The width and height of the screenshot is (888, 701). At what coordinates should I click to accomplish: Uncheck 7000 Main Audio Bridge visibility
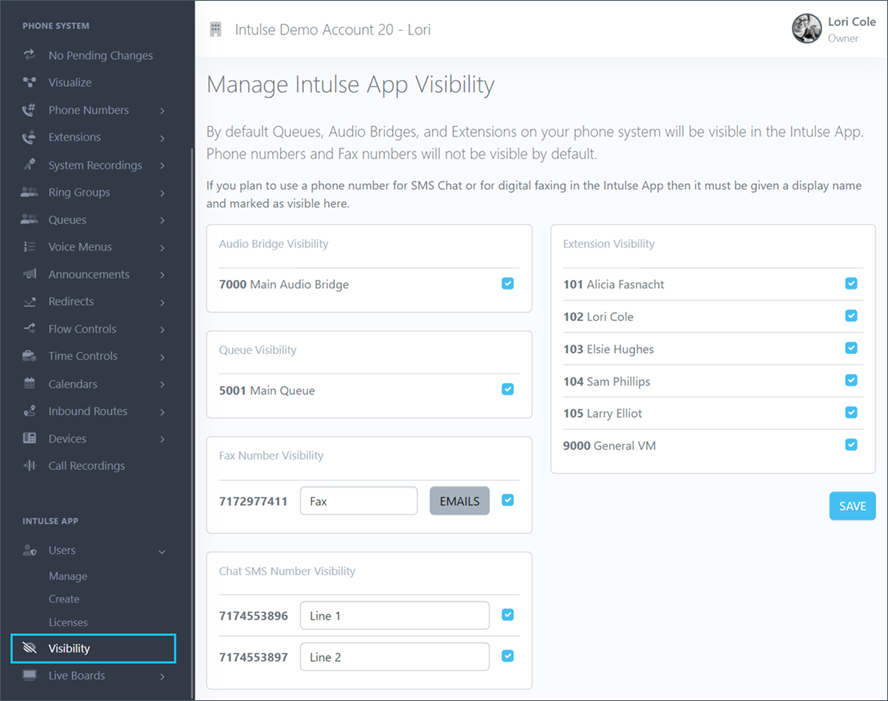click(x=507, y=284)
